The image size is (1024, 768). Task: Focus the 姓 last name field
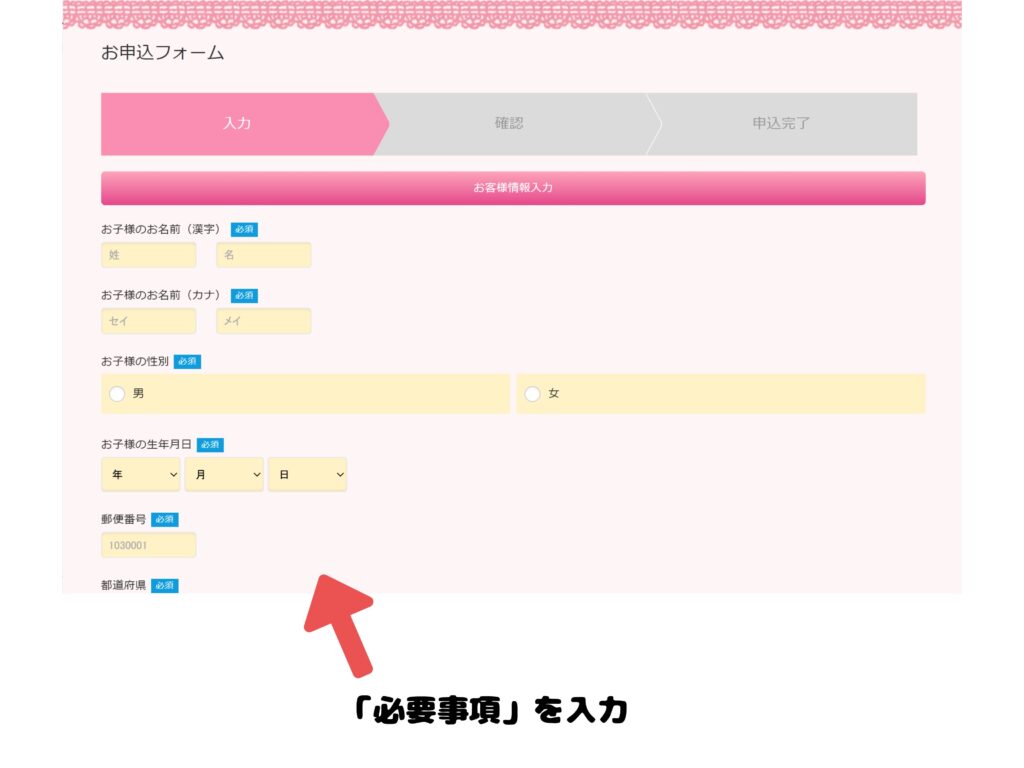[148, 255]
